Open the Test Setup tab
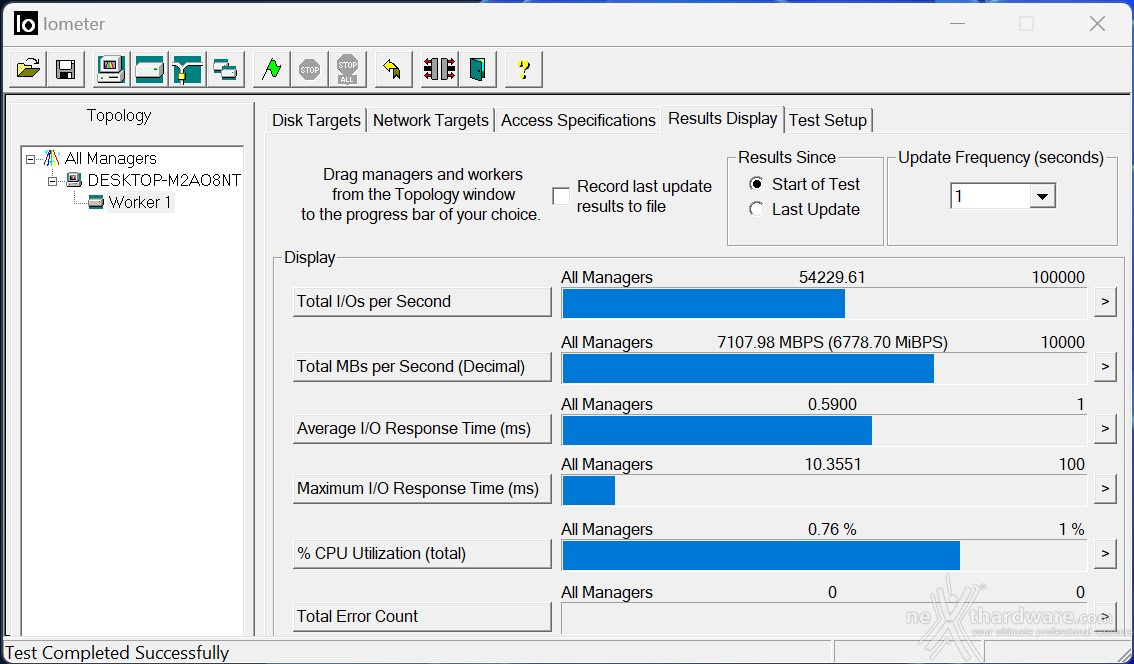1134x664 pixels. [x=828, y=121]
